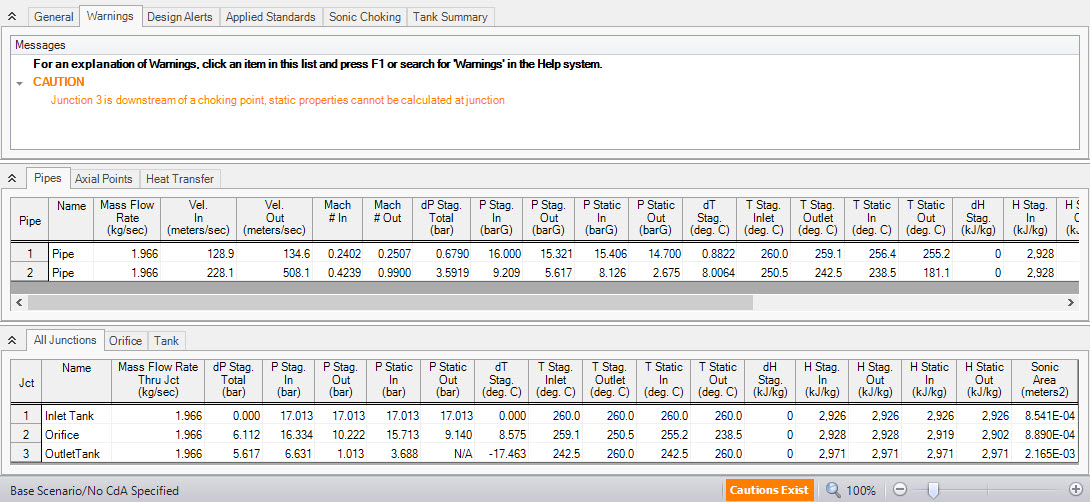Collapse the CAUTION message group
The image size is (1090, 502).
point(19,83)
